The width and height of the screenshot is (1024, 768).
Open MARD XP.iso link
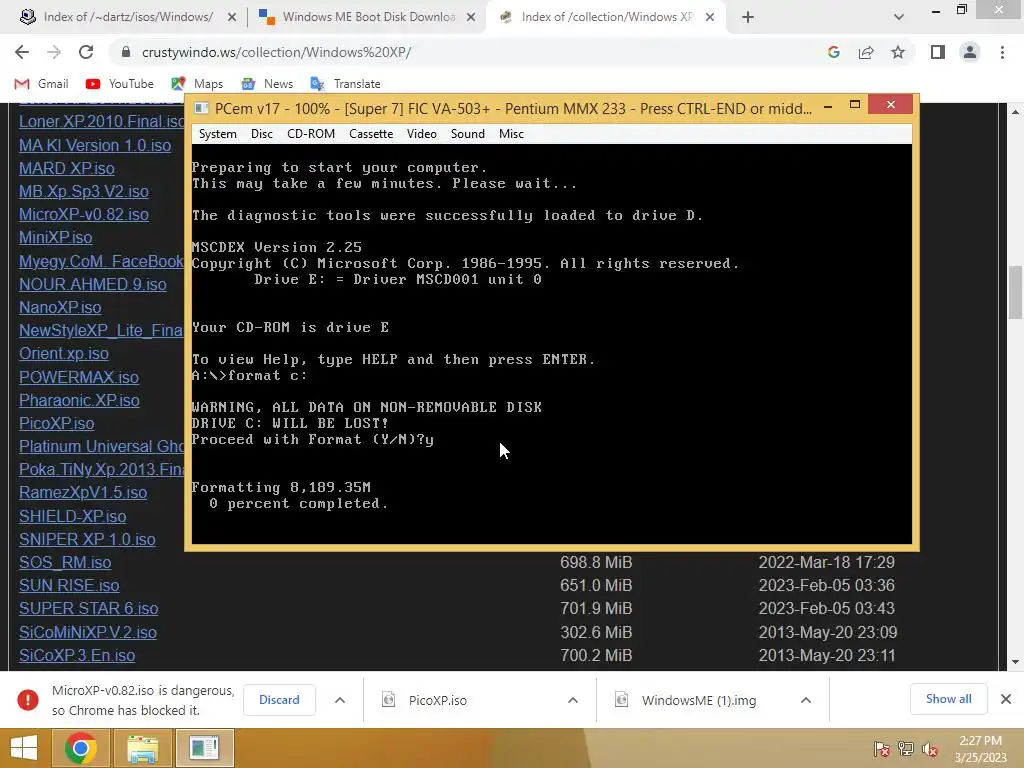pos(67,168)
